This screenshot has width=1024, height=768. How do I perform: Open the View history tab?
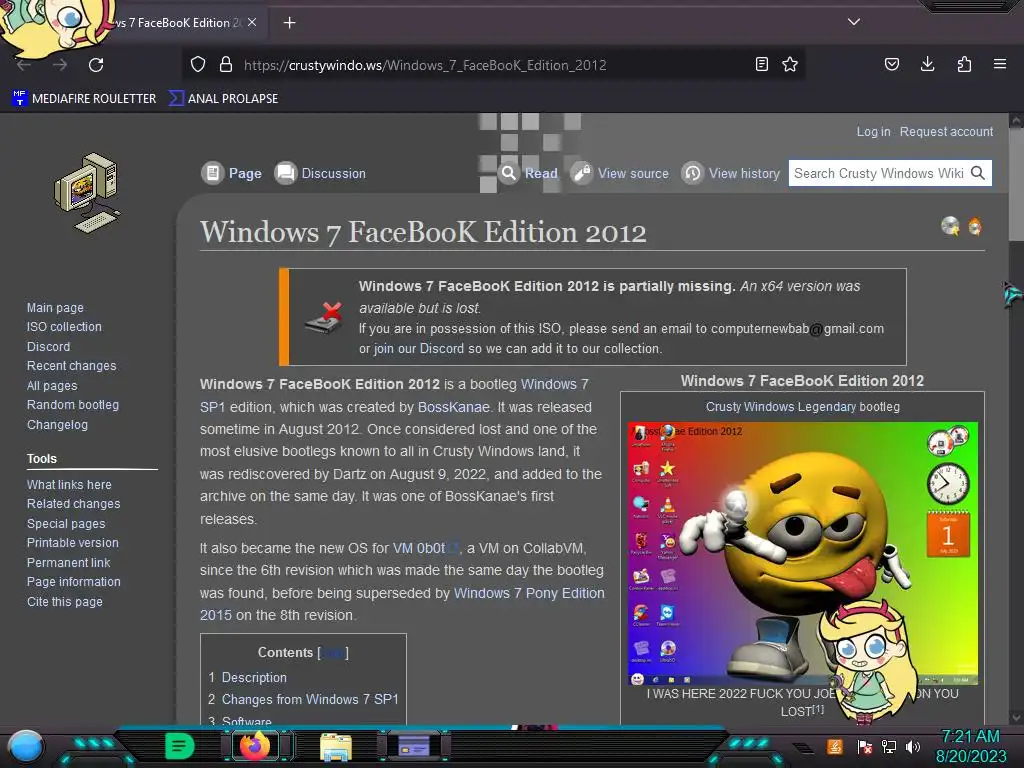(731, 173)
